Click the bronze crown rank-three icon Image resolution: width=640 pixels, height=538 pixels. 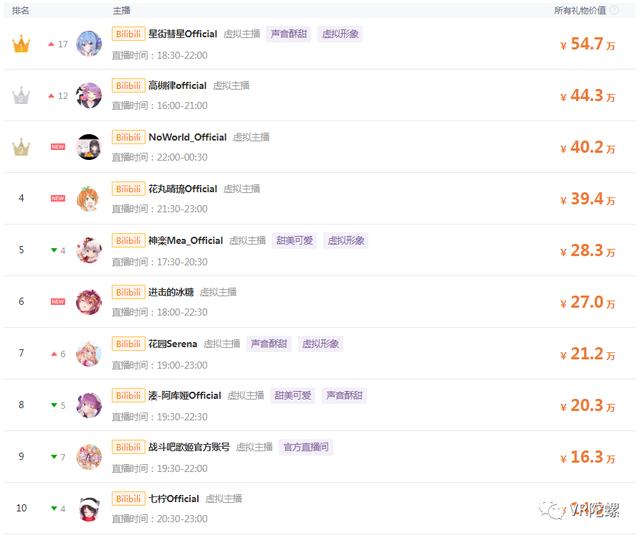click(21, 147)
